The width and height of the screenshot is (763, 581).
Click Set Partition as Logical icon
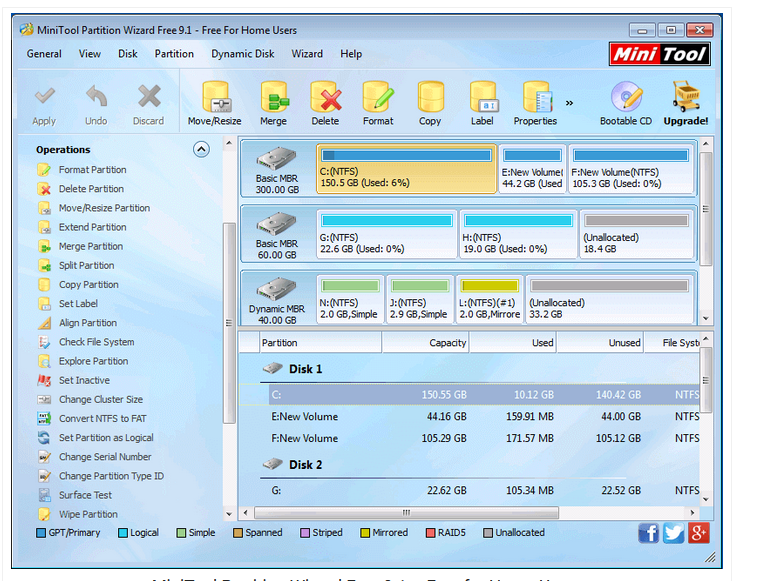44,437
